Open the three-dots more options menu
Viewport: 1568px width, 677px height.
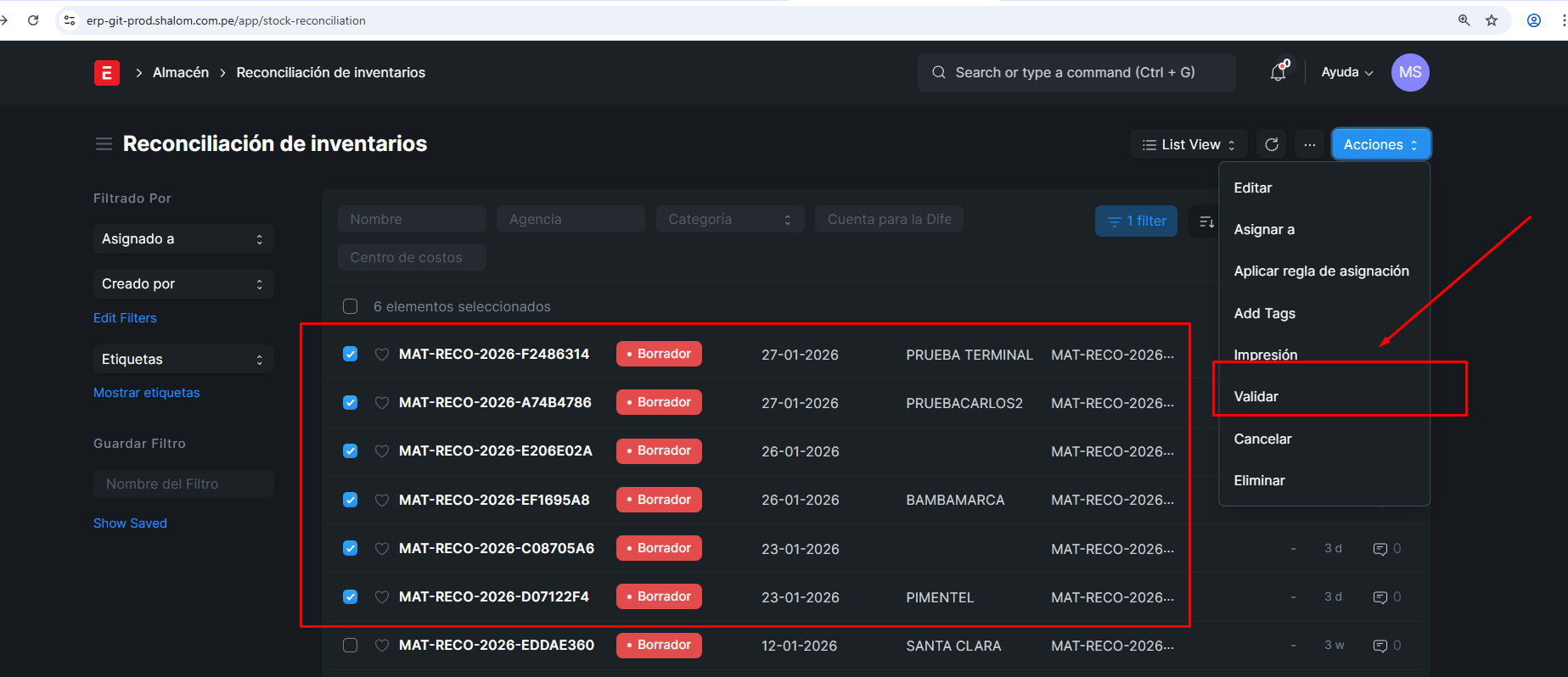[1309, 145]
